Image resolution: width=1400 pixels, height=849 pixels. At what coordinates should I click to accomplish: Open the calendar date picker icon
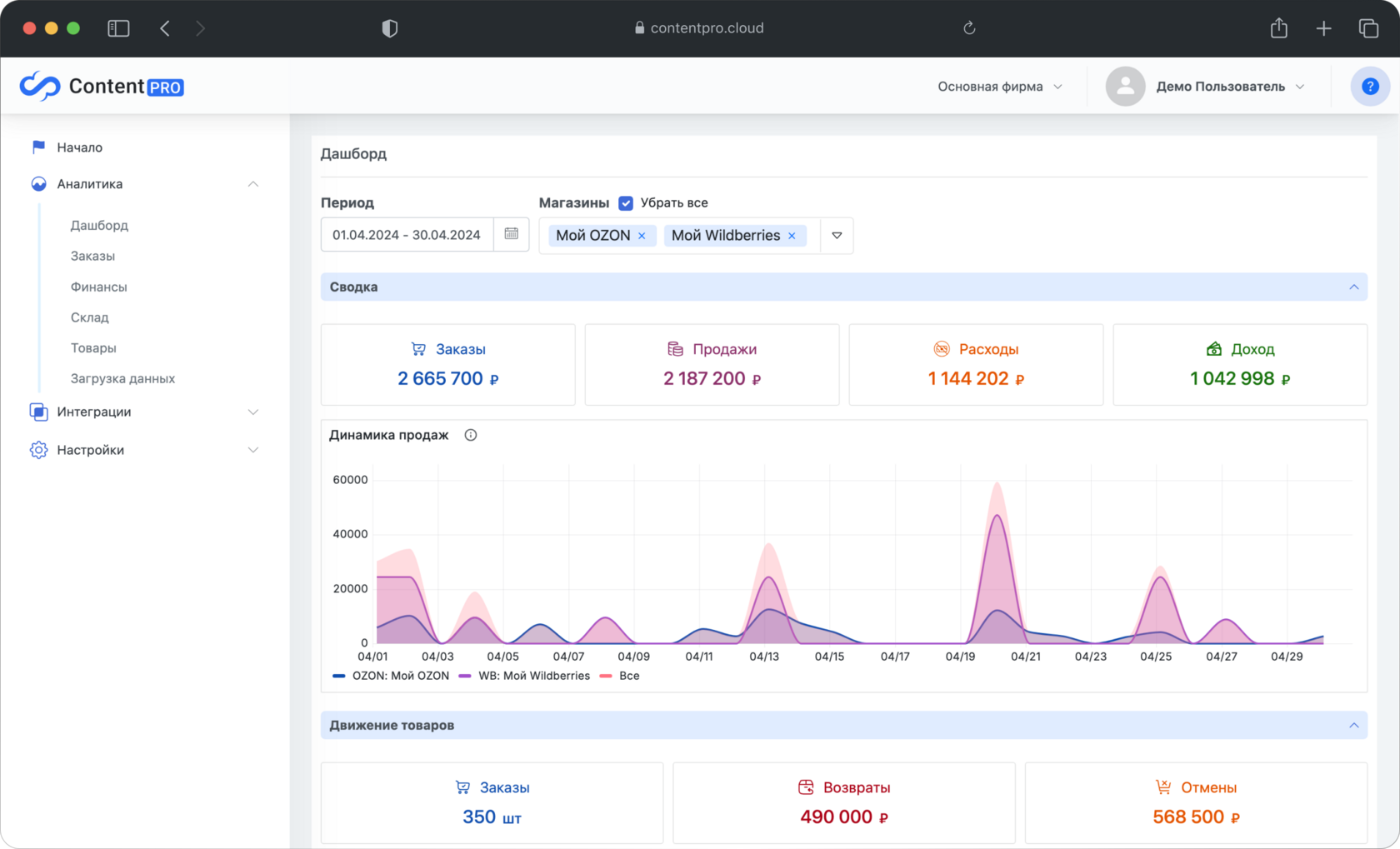[511, 234]
